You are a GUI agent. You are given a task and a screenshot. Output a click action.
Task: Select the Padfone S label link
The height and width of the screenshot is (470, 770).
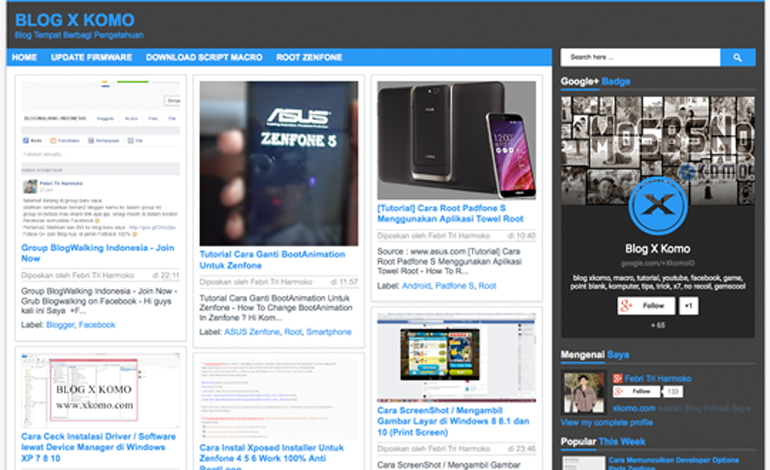(x=455, y=286)
